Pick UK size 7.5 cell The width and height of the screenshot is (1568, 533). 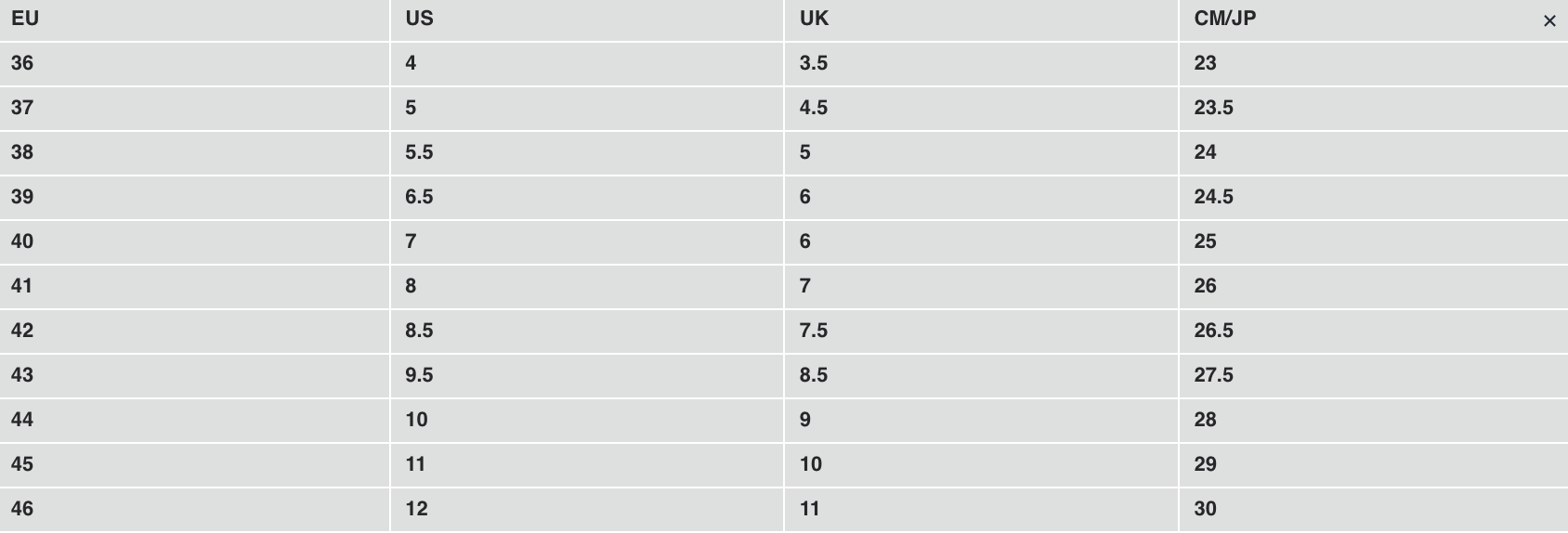[x=814, y=331]
